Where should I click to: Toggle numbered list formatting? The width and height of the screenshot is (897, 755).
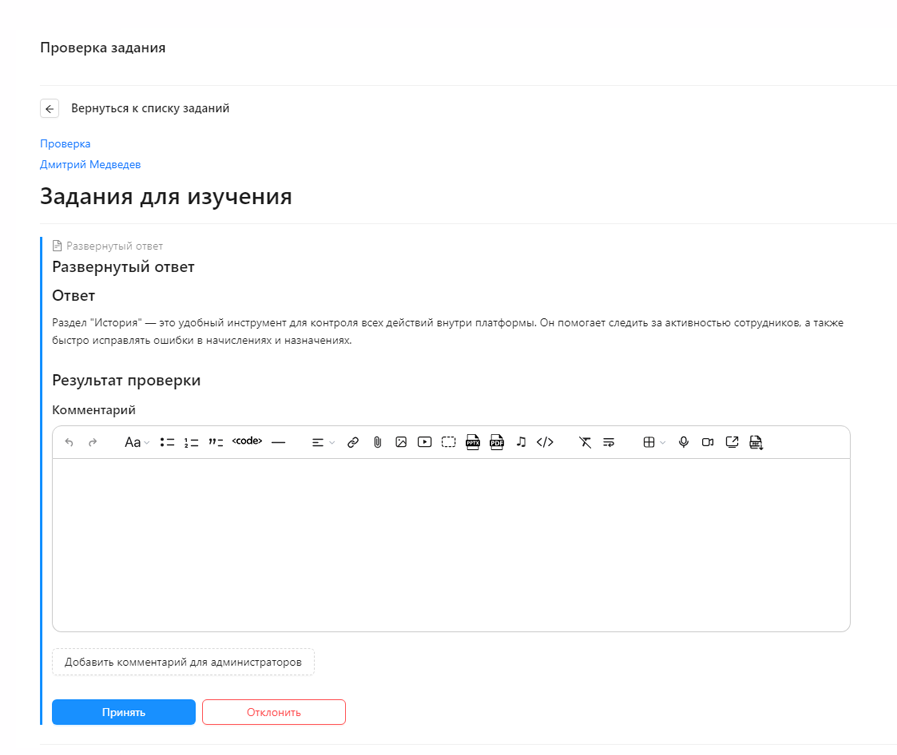click(191, 442)
